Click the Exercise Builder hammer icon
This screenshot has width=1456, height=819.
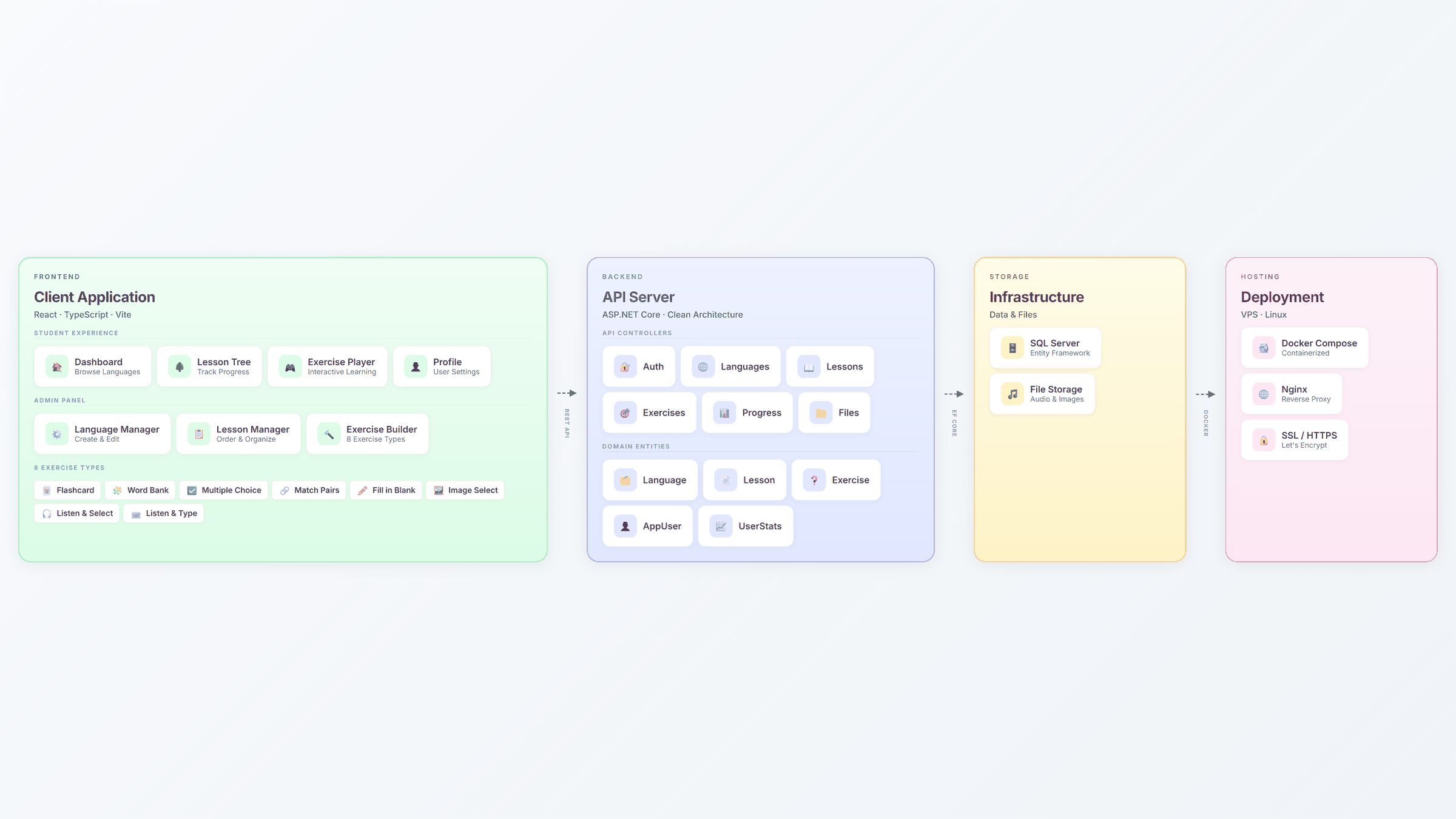click(329, 434)
